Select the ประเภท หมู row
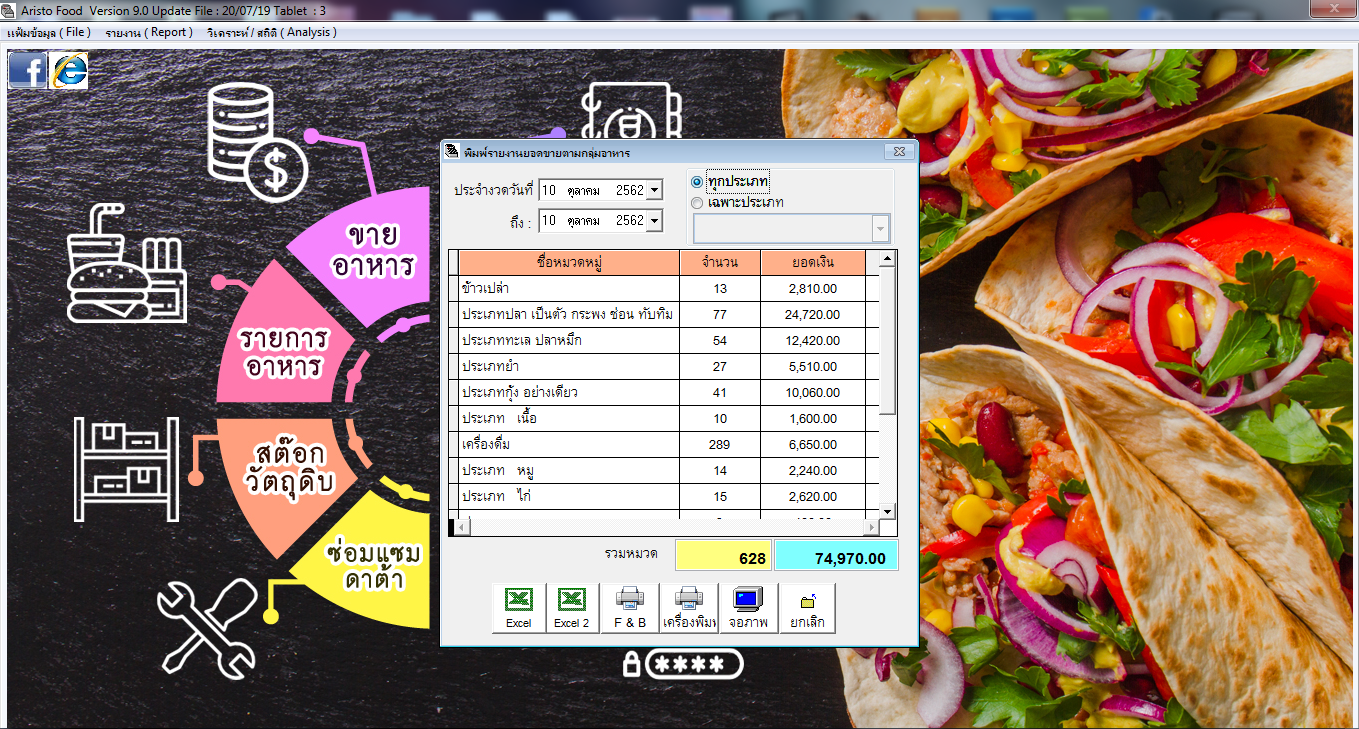 tap(663, 471)
